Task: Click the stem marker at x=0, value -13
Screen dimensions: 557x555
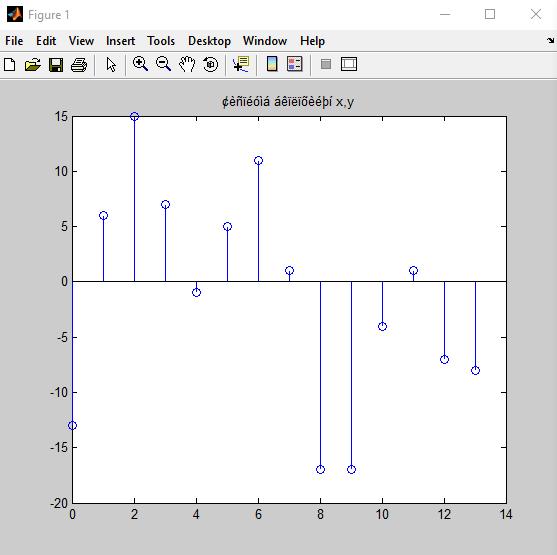Action: point(72,425)
